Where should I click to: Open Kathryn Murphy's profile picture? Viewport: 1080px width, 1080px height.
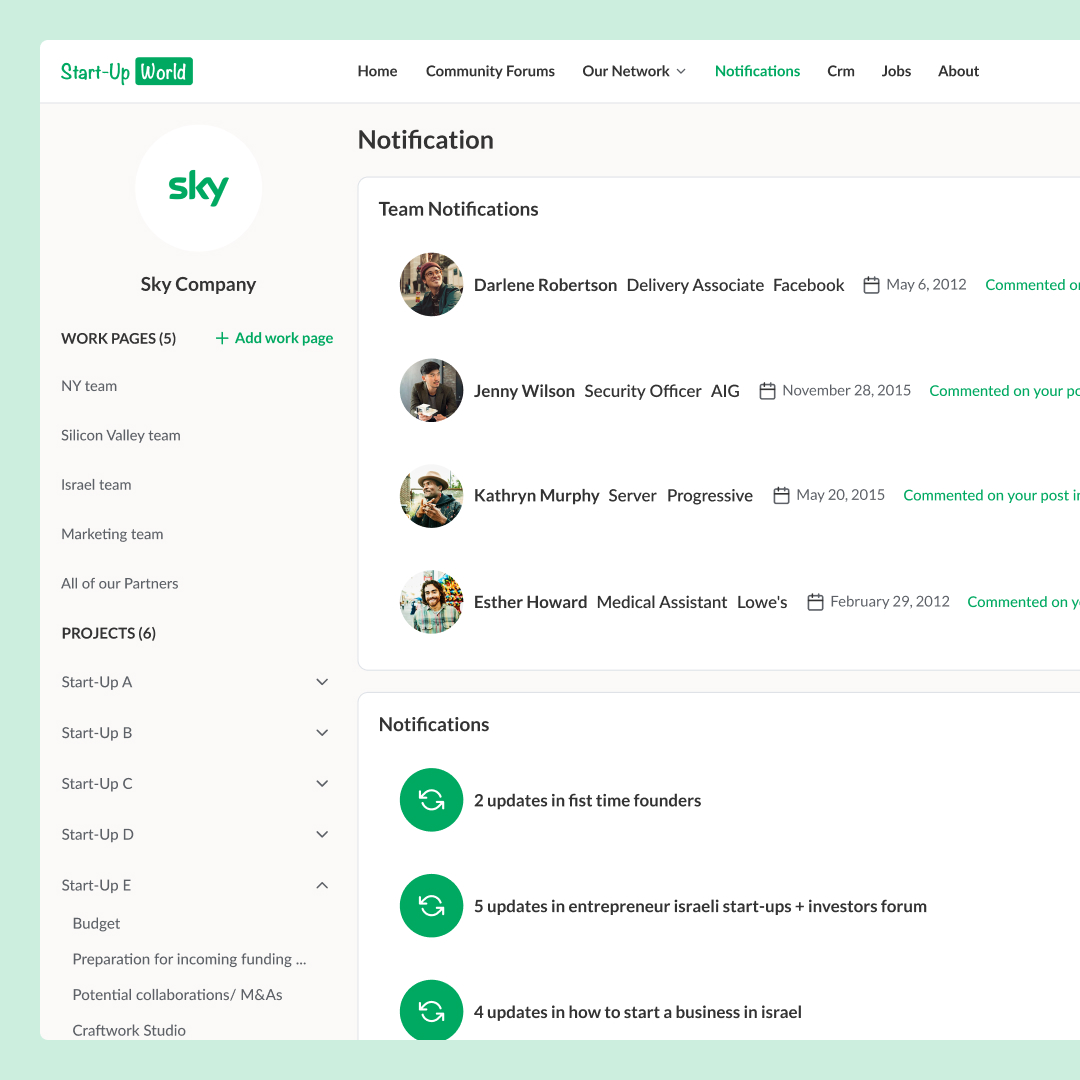431,496
